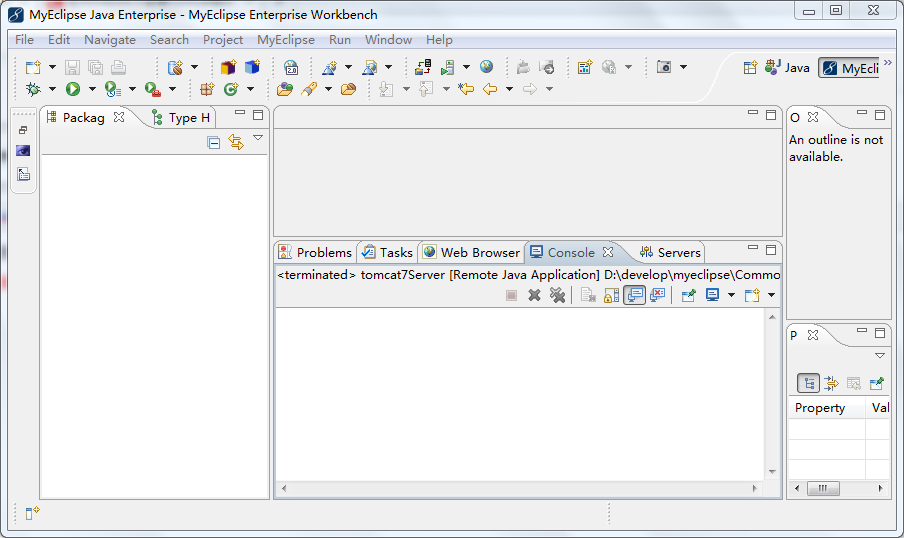
Task: Click the Run with profiling icon
Action: coord(112,89)
